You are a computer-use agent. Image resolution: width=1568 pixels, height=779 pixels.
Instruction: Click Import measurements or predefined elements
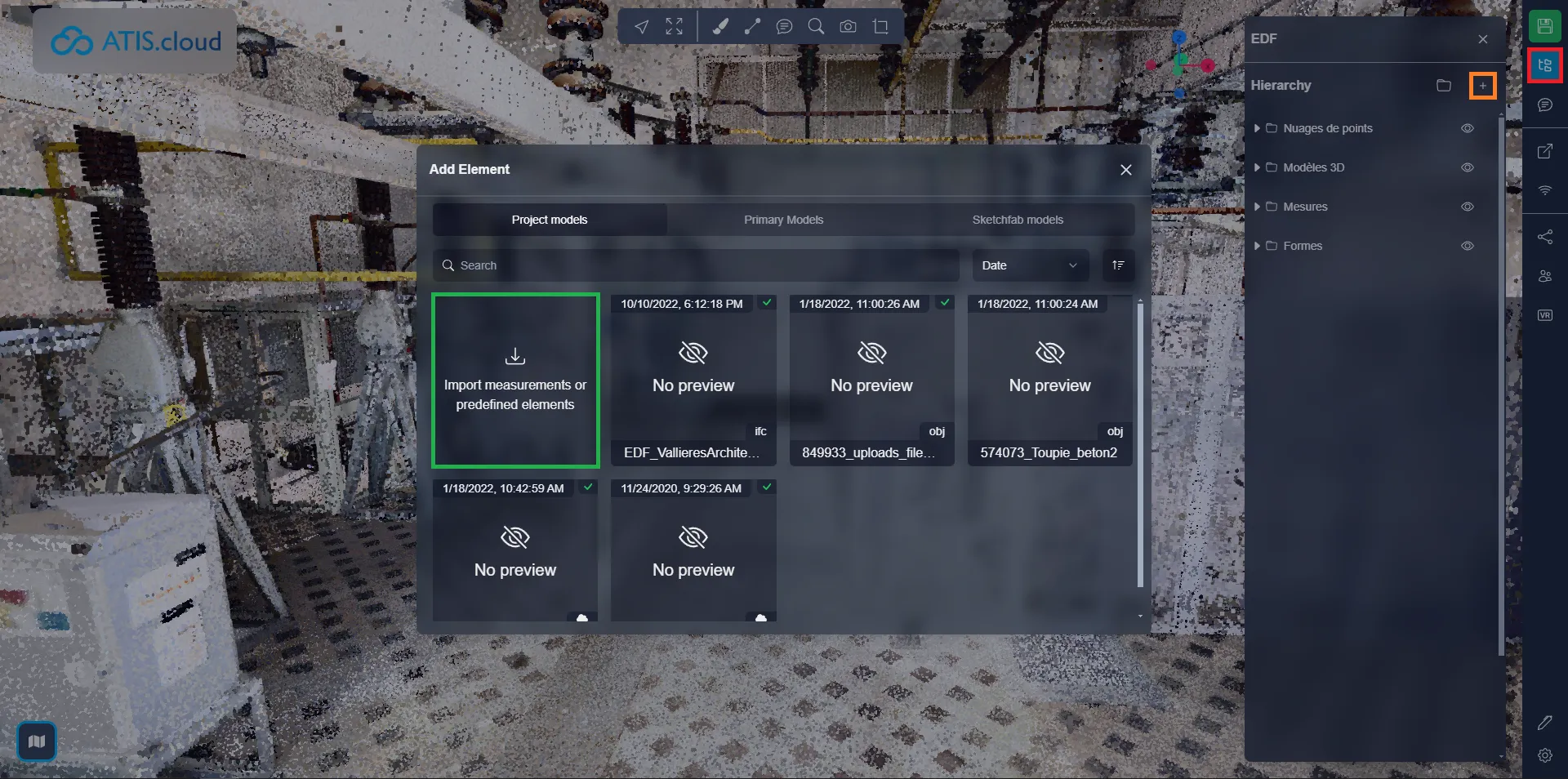pos(515,381)
